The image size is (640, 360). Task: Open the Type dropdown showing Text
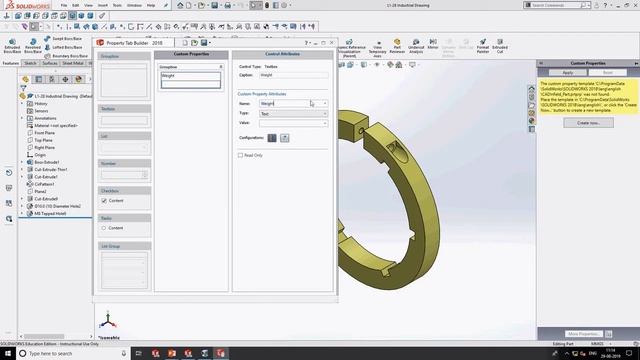pyautogui.click(x=325, y=113)
